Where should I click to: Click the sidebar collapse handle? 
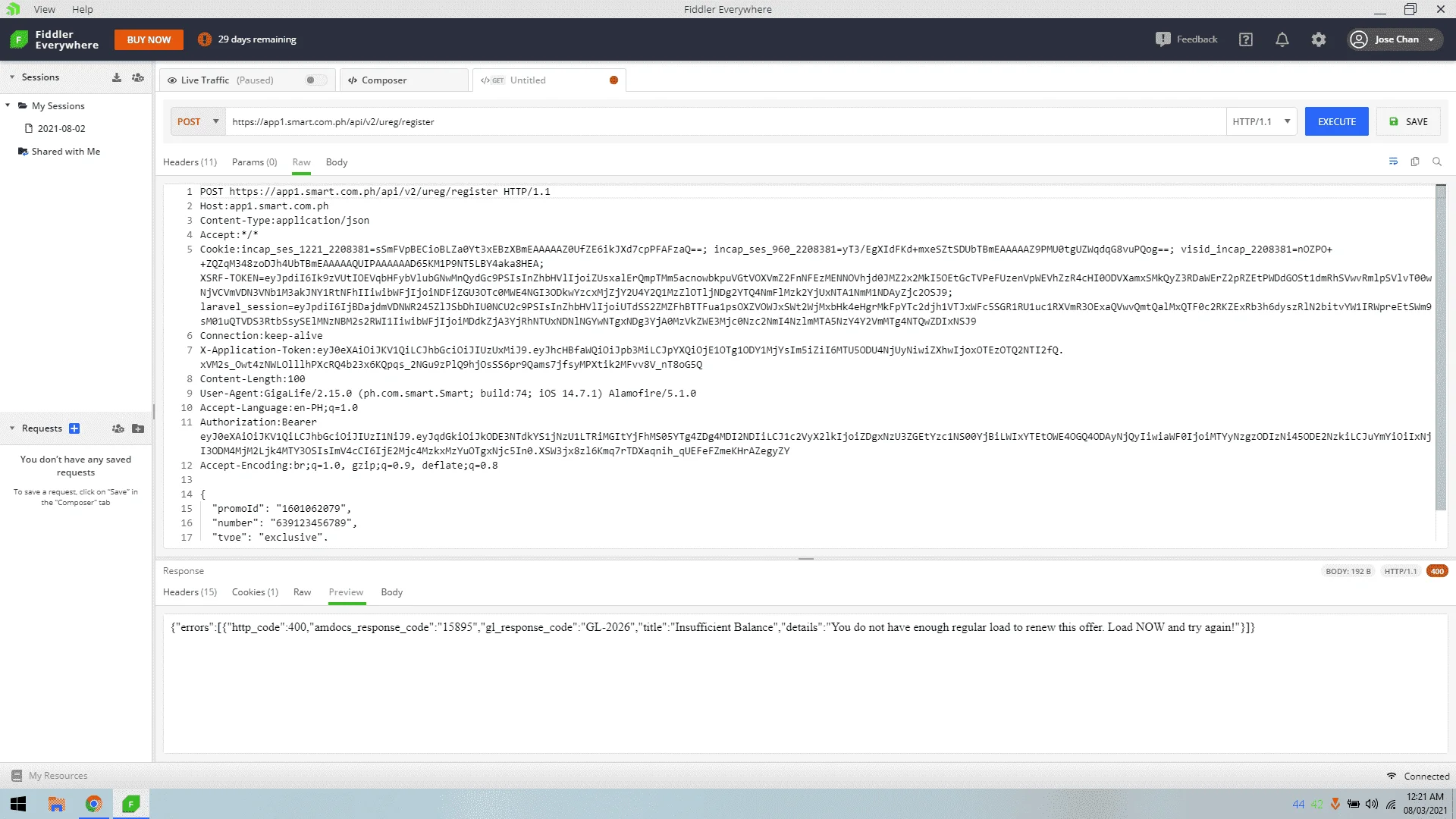click(154, 411)
